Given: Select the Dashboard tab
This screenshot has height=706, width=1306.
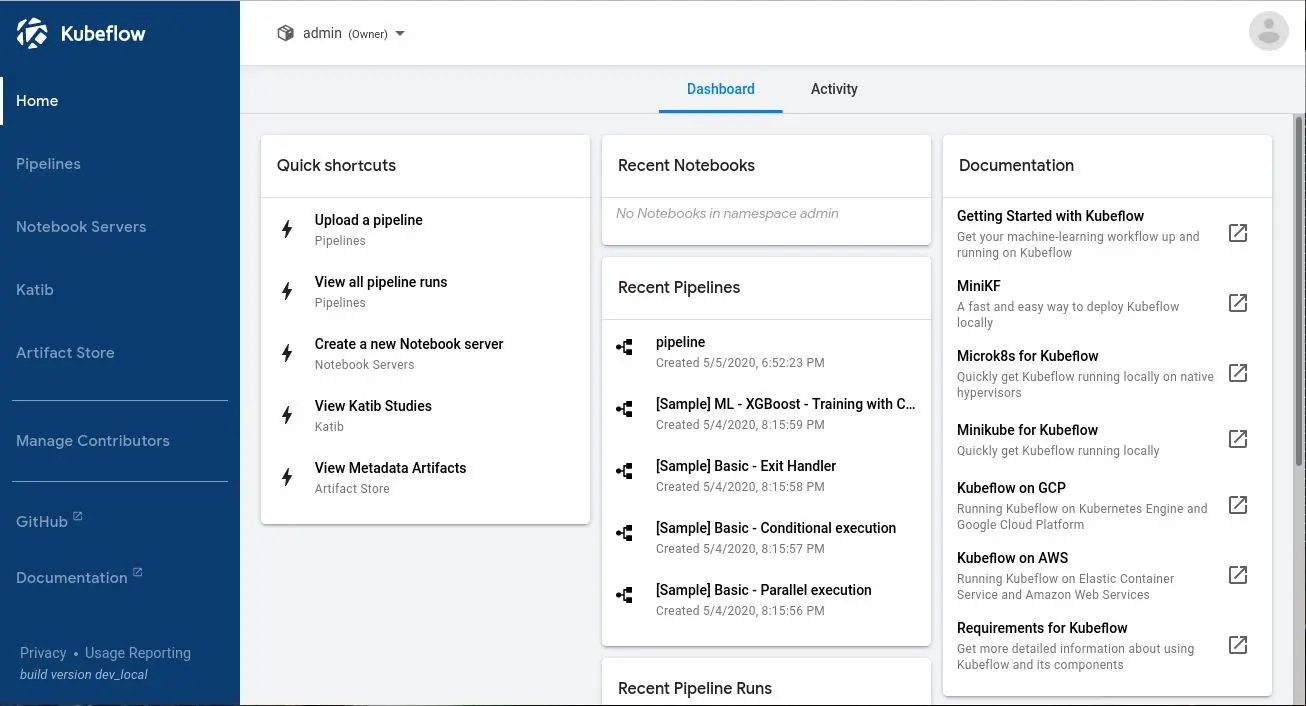Looking at the screenshot, I should (x=720, y=89).
